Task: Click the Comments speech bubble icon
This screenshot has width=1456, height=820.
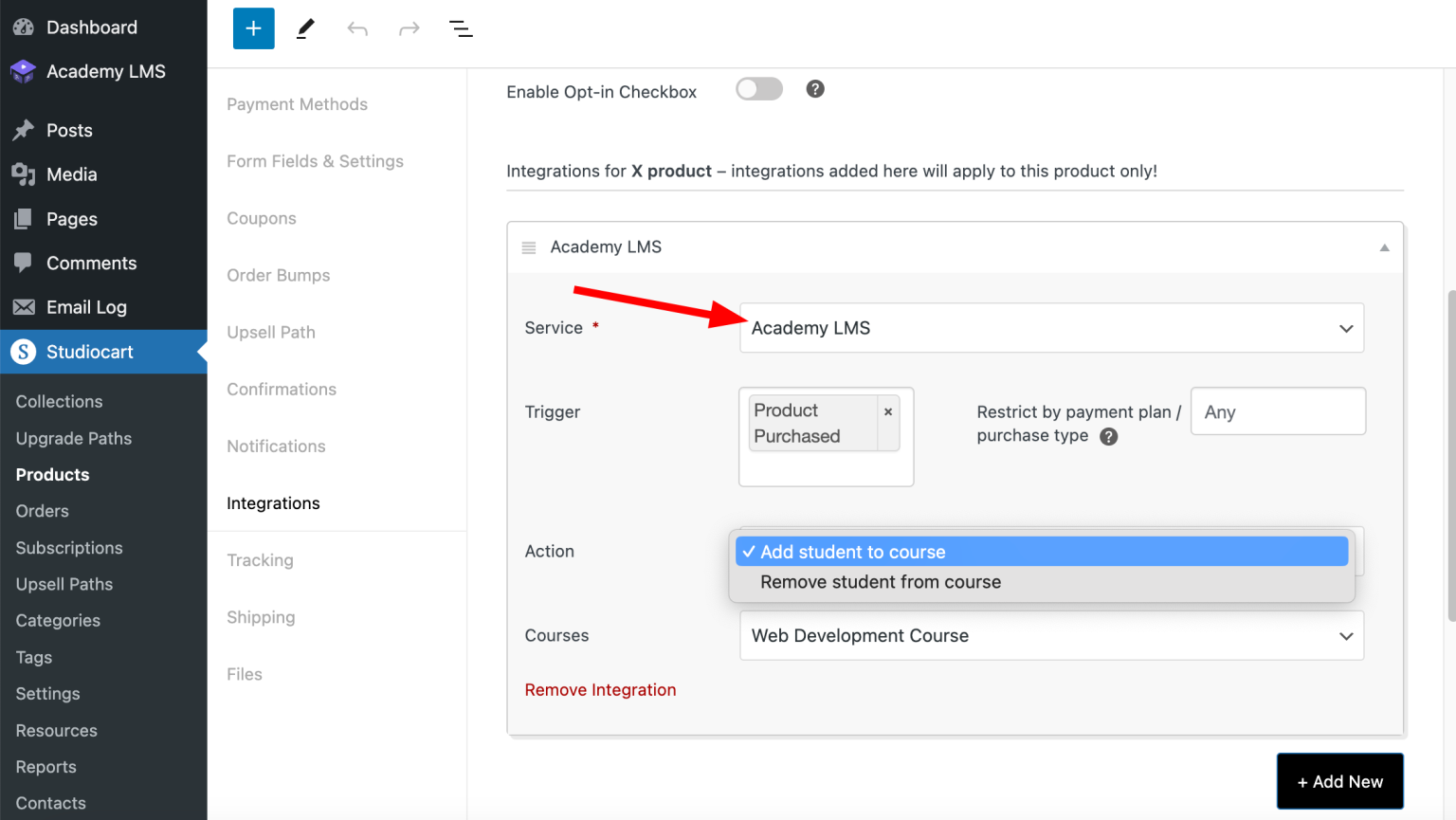Action: [24, 263]
